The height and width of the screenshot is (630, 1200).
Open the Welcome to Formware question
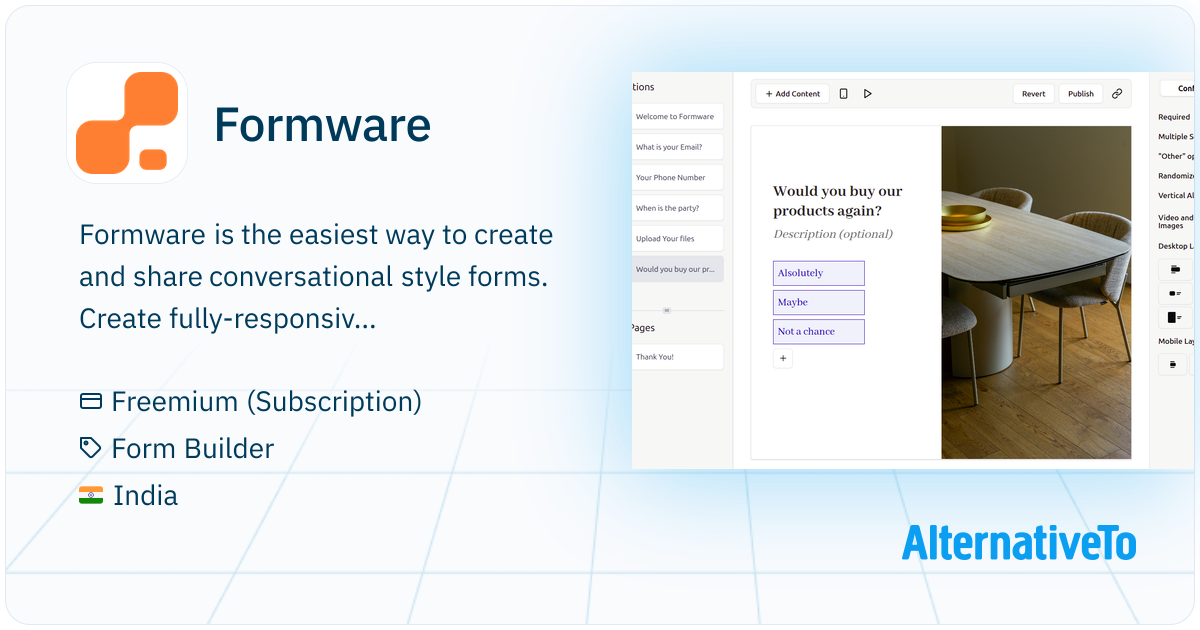(x=677, y=116)
